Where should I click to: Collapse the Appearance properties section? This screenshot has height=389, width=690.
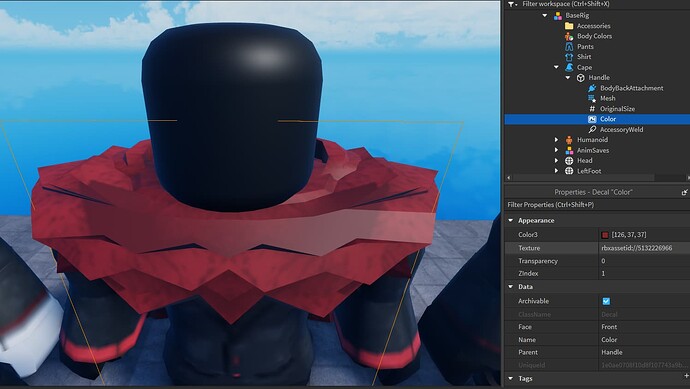pyautogui.click(x=511, y=220)
